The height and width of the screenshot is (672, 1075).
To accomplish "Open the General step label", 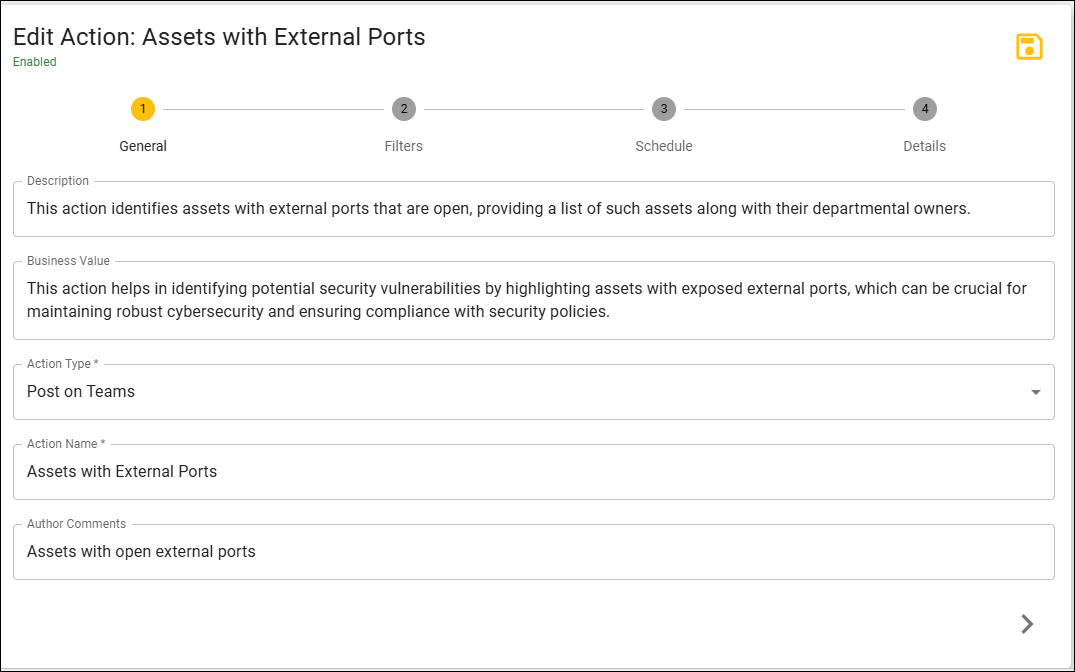I will [x=143, y=146].
